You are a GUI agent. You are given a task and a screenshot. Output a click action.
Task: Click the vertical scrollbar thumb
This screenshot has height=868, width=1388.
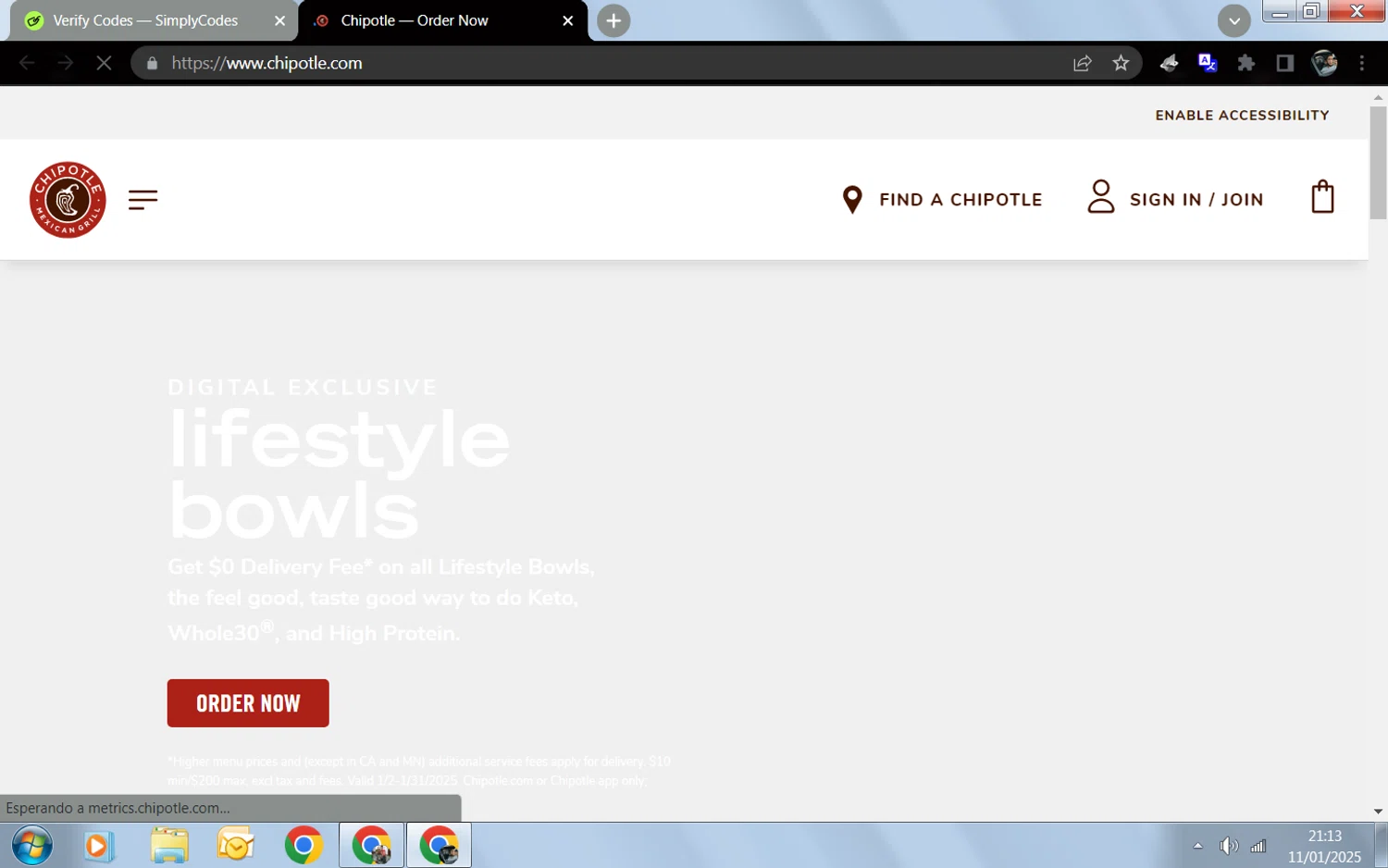[x=1378, y=163]
